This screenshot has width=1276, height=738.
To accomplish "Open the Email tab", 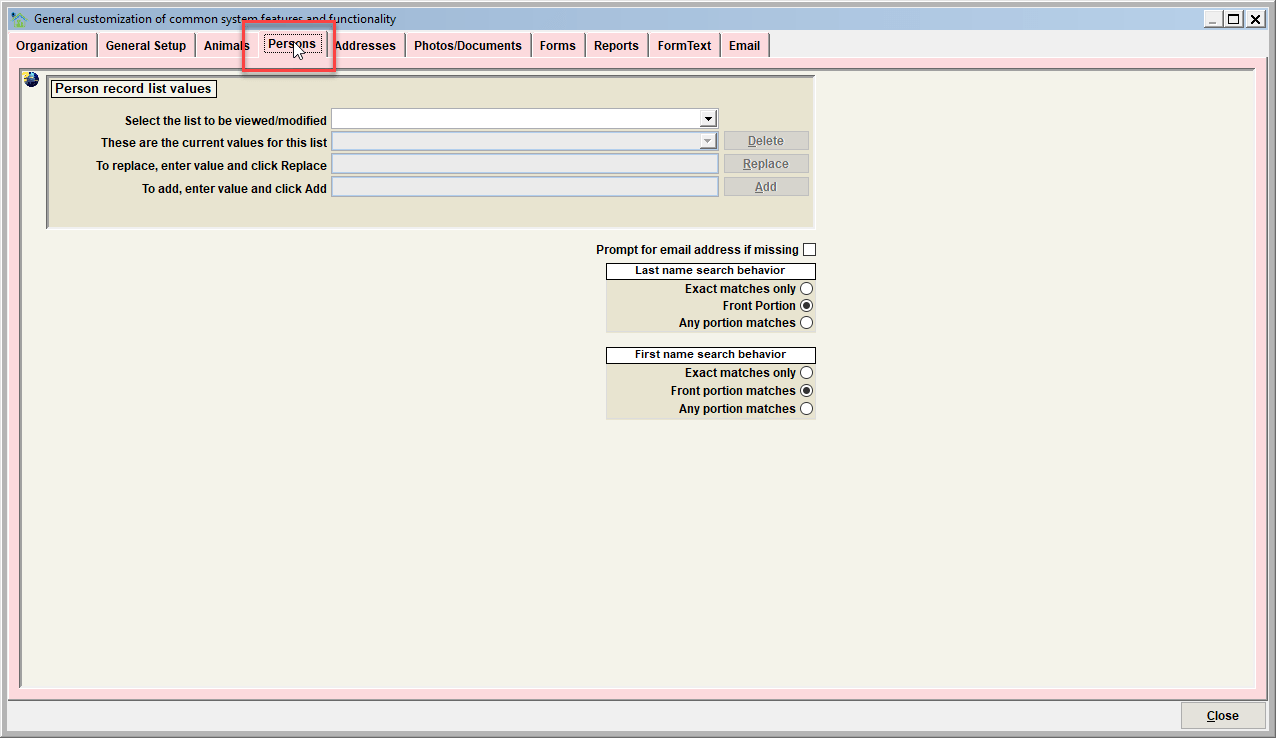I will coord(744,46).
